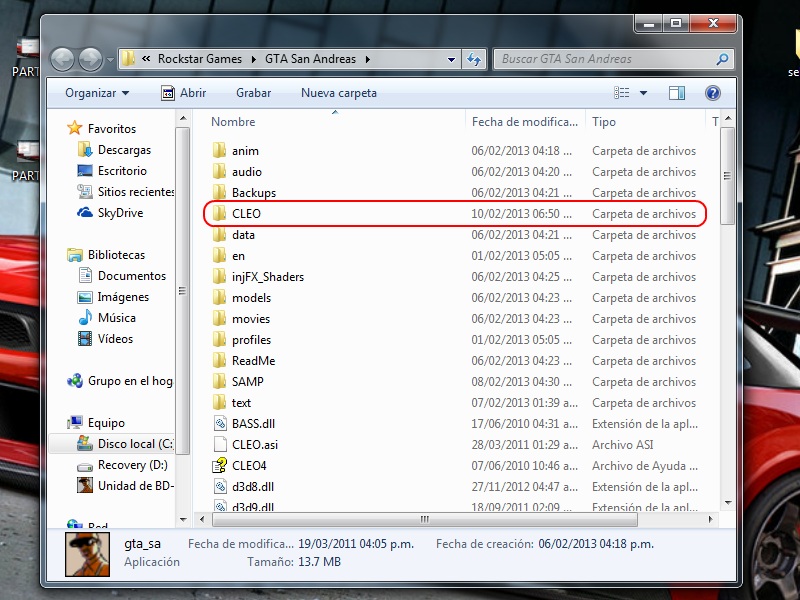Click the file list horizontal scrollbar
This screenshot has width=800, height=600.
(424, 519)
